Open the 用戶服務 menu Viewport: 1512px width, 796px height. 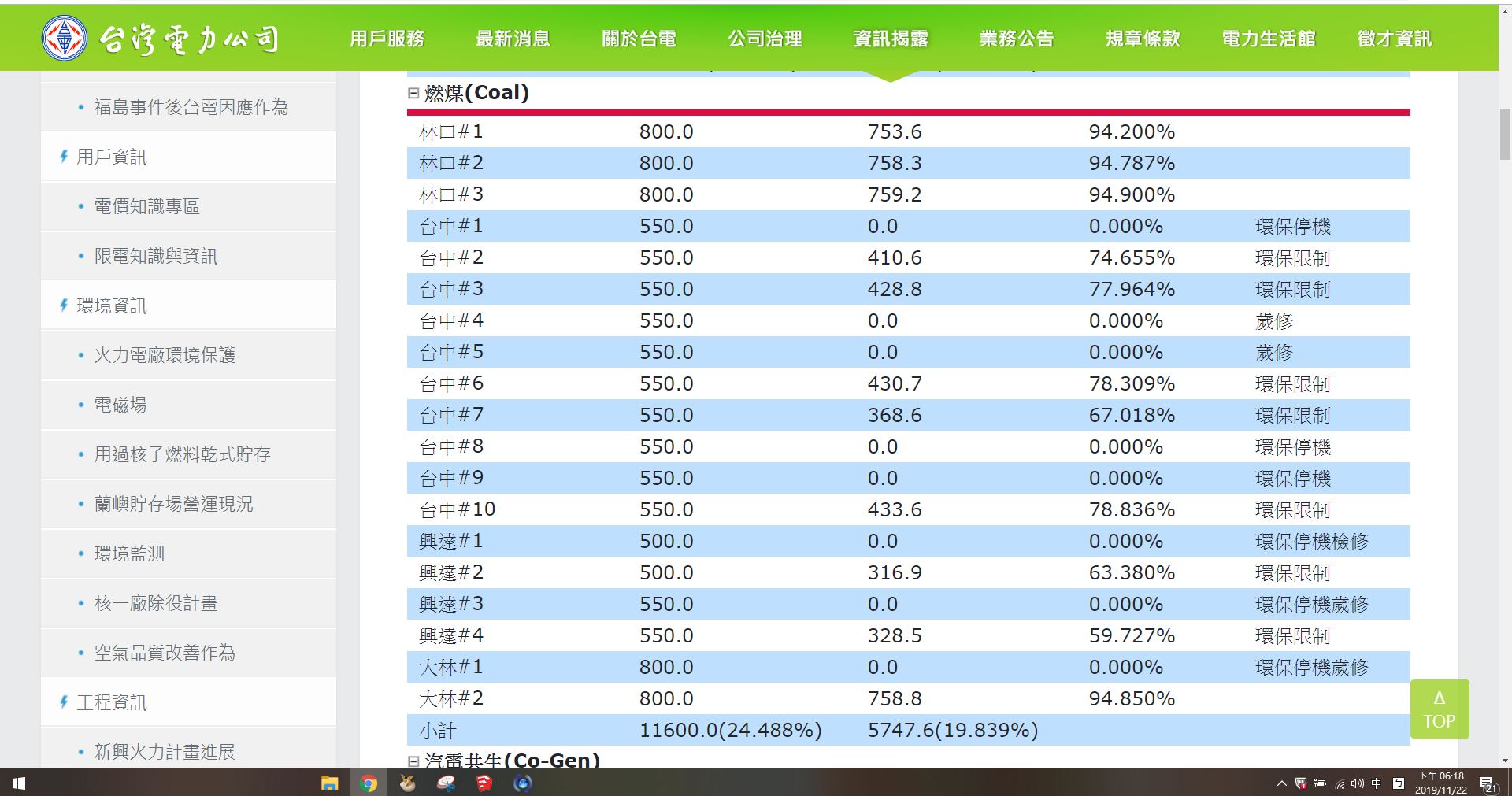[387, 39]
